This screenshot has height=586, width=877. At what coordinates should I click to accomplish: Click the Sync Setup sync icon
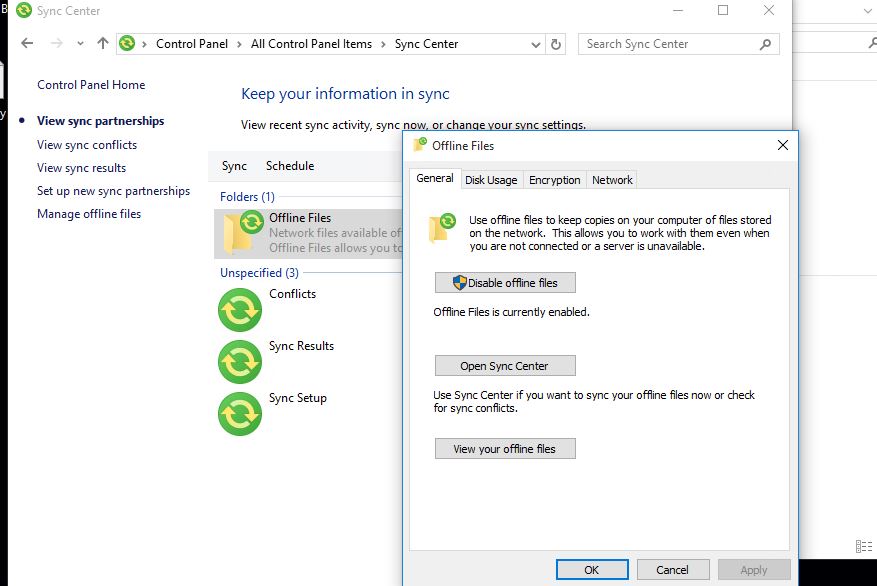pos(239,414)
